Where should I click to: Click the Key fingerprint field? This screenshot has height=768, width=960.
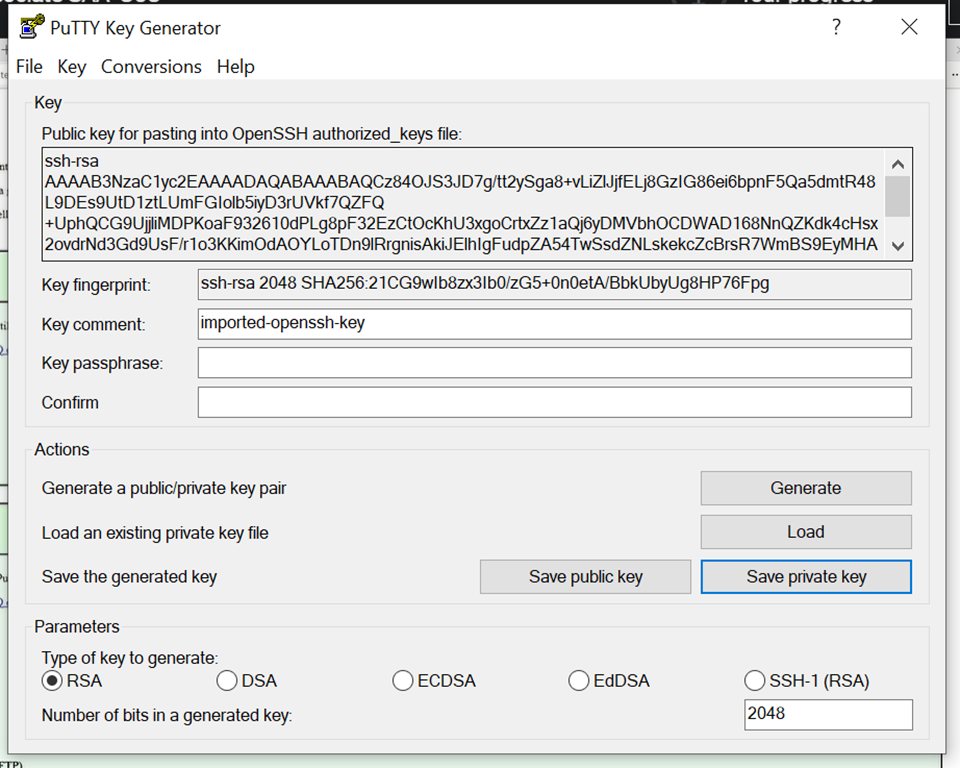[555, 284]
